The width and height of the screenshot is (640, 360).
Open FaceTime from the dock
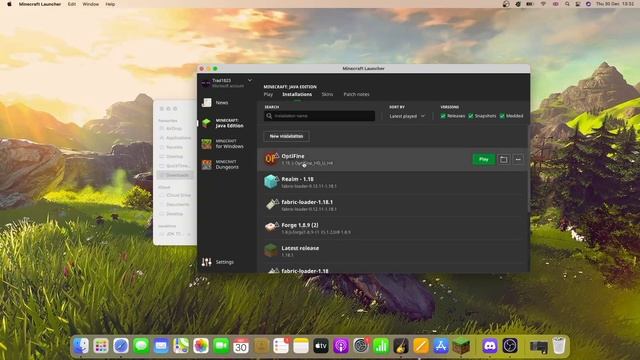[221, 346]
